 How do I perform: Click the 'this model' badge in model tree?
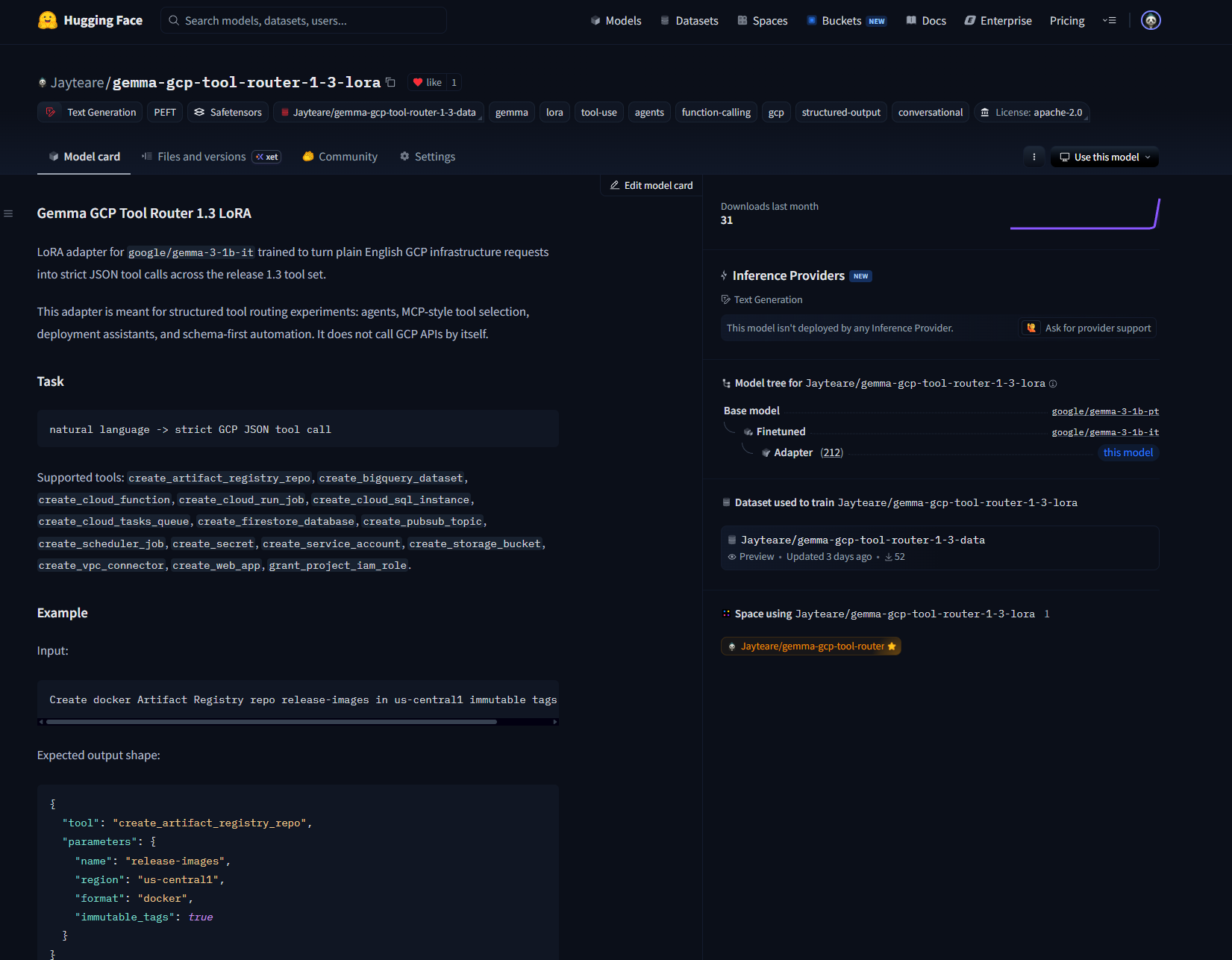(x=1128, y=452)
